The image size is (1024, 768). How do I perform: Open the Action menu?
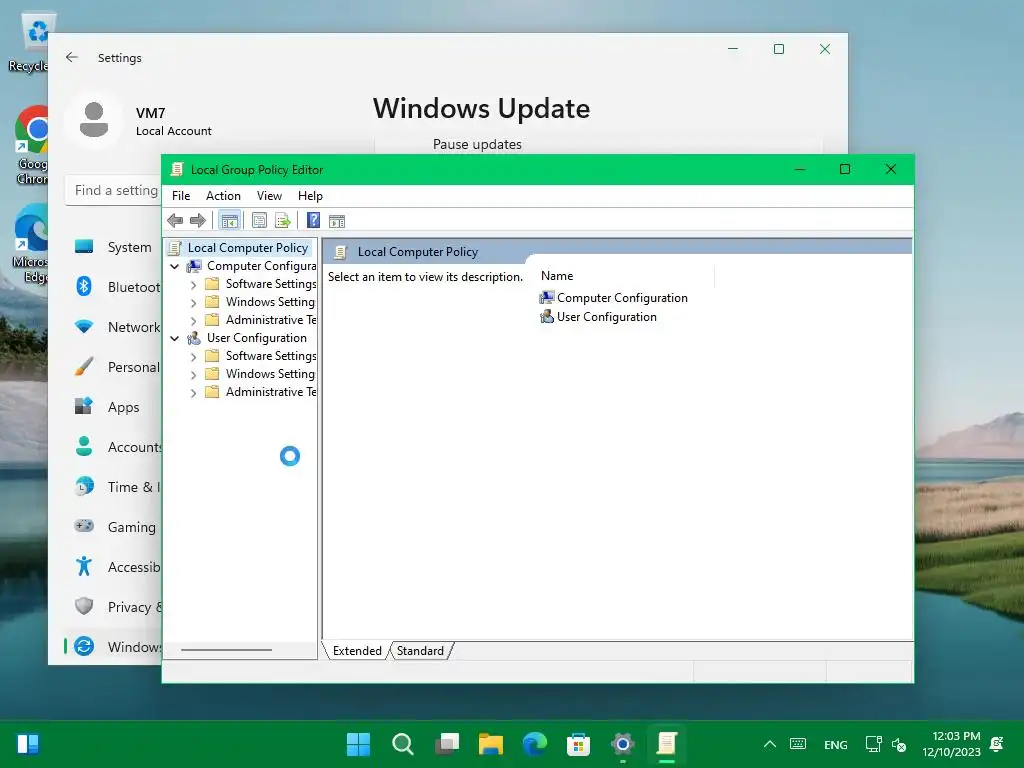pyautogui.click(x=223, y=196)
